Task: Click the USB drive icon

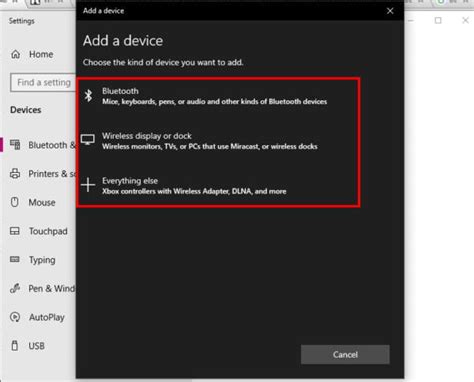Action: (x=15, y=345)
